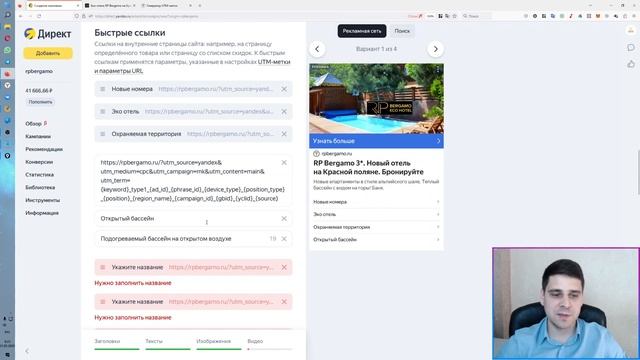Open 'Статистика' in the sidebar
Viewport: 640px width, 360px height.
click(x=40, y=175)
